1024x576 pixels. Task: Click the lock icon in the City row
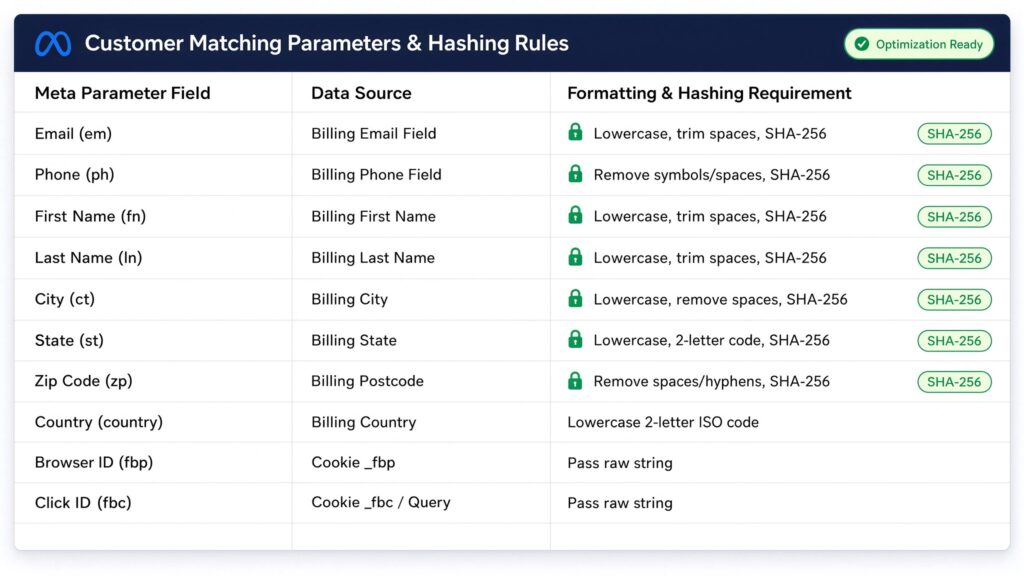tap(575, 298)
